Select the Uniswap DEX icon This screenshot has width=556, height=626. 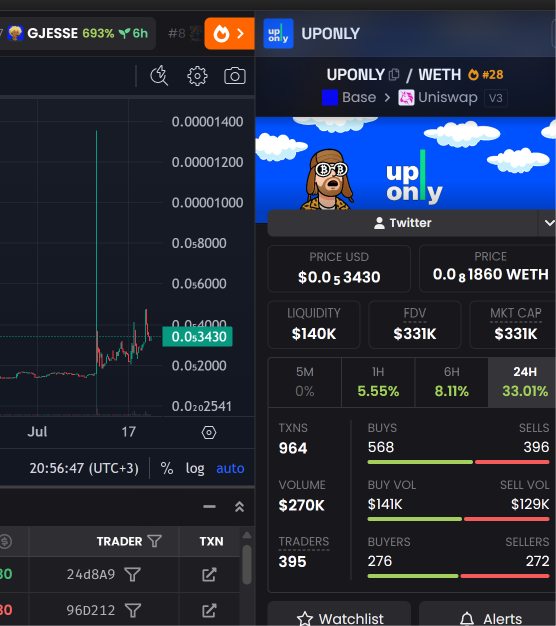coord(406,98)
